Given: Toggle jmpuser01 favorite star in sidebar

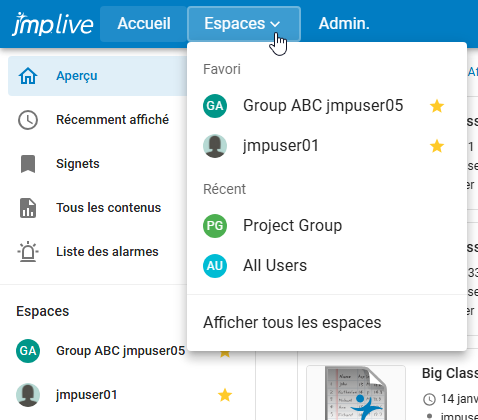Looking at the screenshot, I should [x=225, y=395].
